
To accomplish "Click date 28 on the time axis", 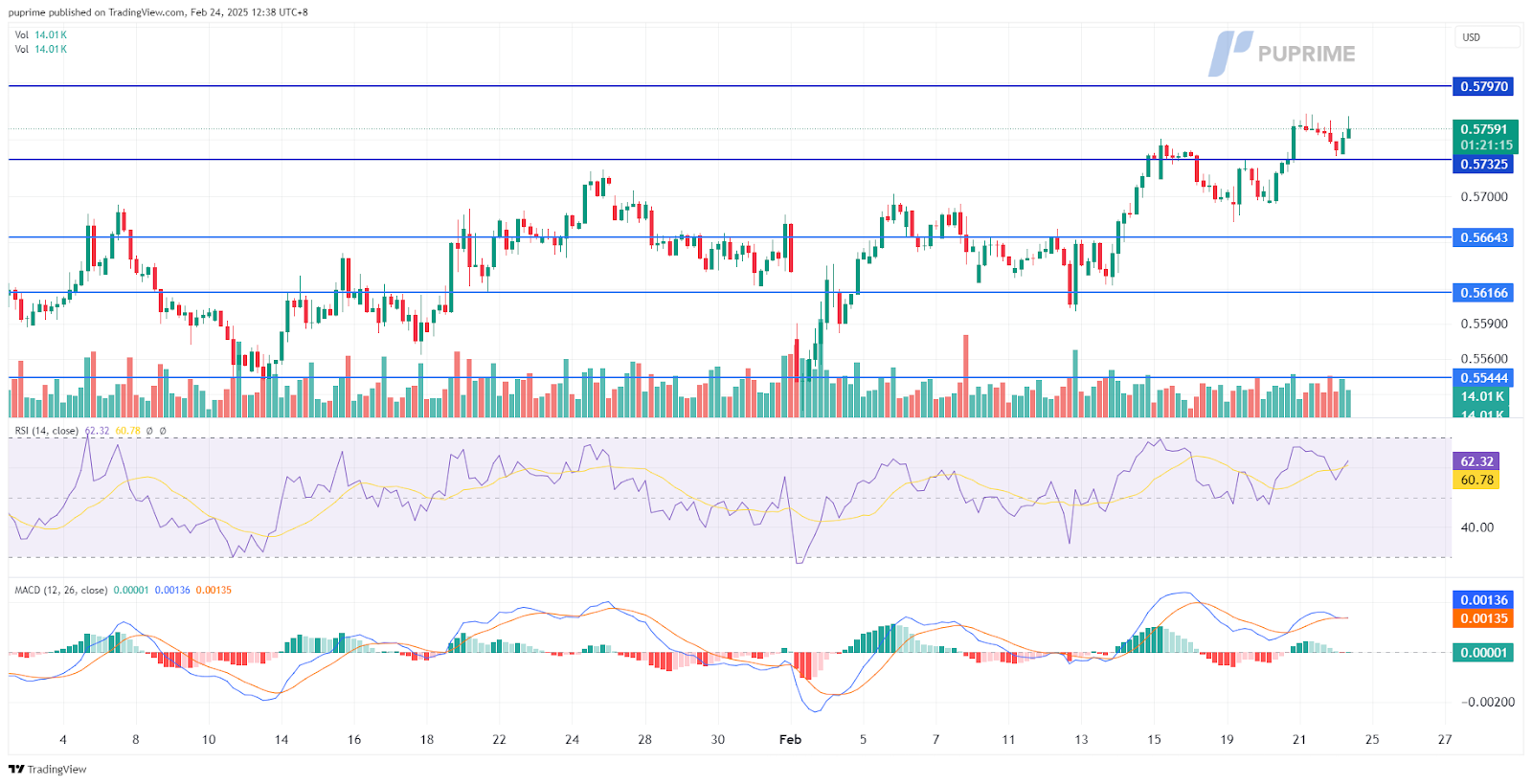I will click(644, 739).
